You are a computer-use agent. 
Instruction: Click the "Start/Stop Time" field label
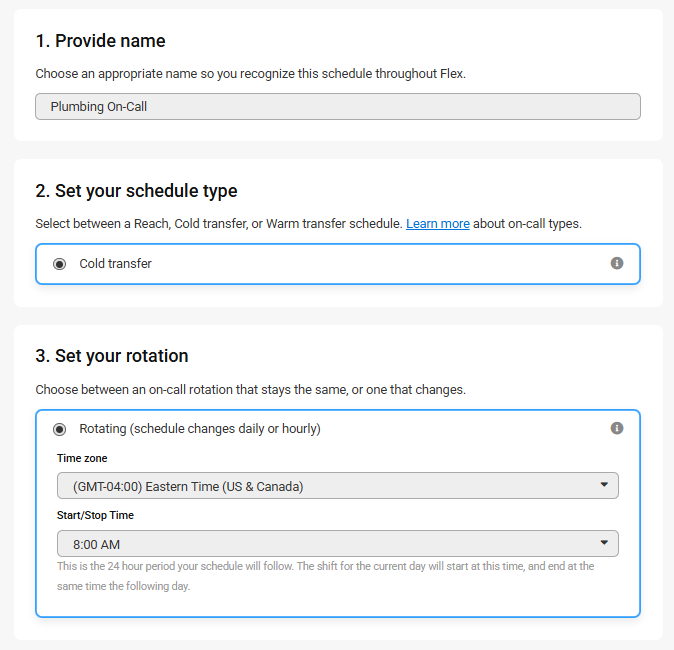pos(95,516)
